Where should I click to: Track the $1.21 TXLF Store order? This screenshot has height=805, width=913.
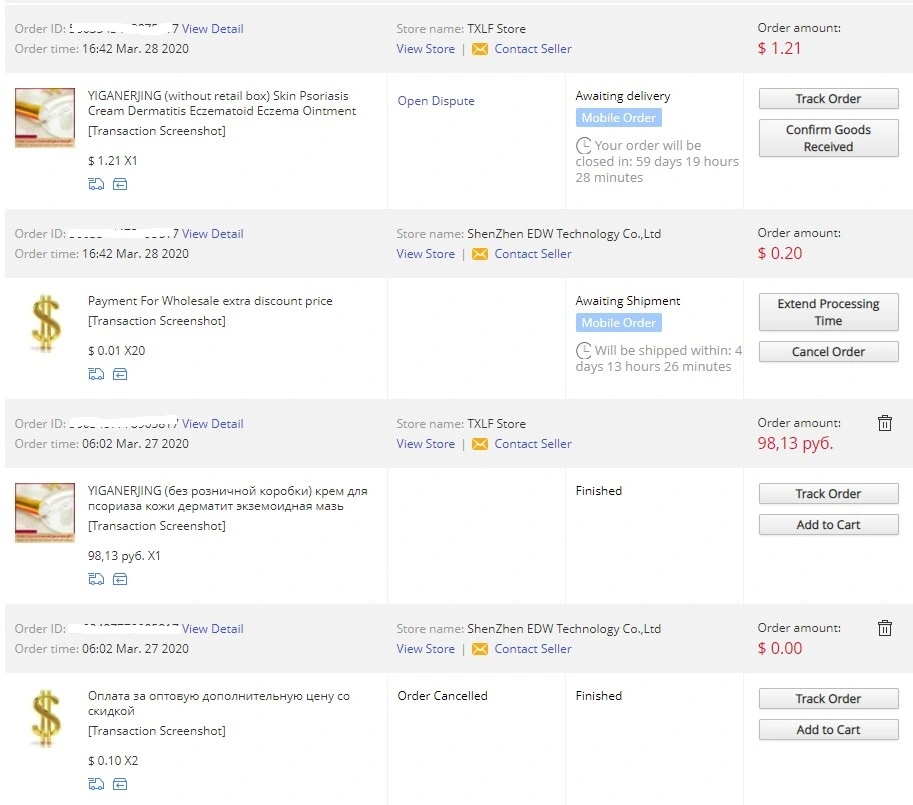coord(828,99)
